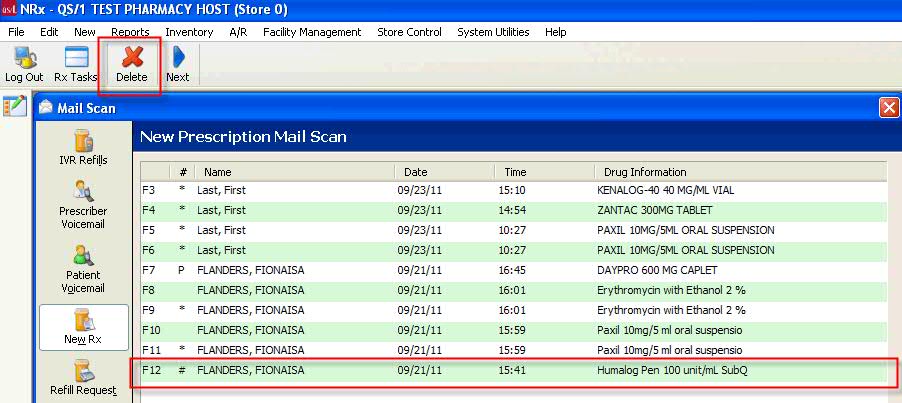The height and width of the screenshot is (403, 902).
Task: Click the Delete toolbar button
Action: pyautogui.click(x=132, y=64)
